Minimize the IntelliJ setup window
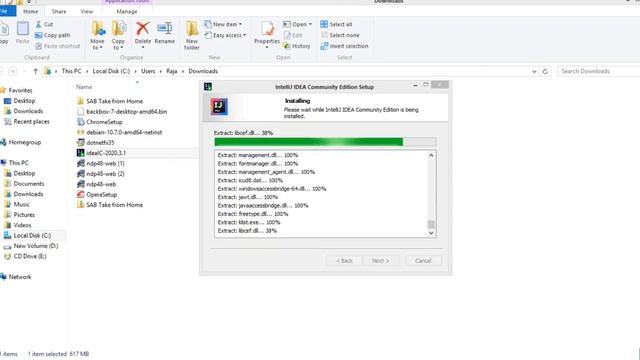This screenshot has width=640, height=360. pyautogui.click(x=415, y=85)
